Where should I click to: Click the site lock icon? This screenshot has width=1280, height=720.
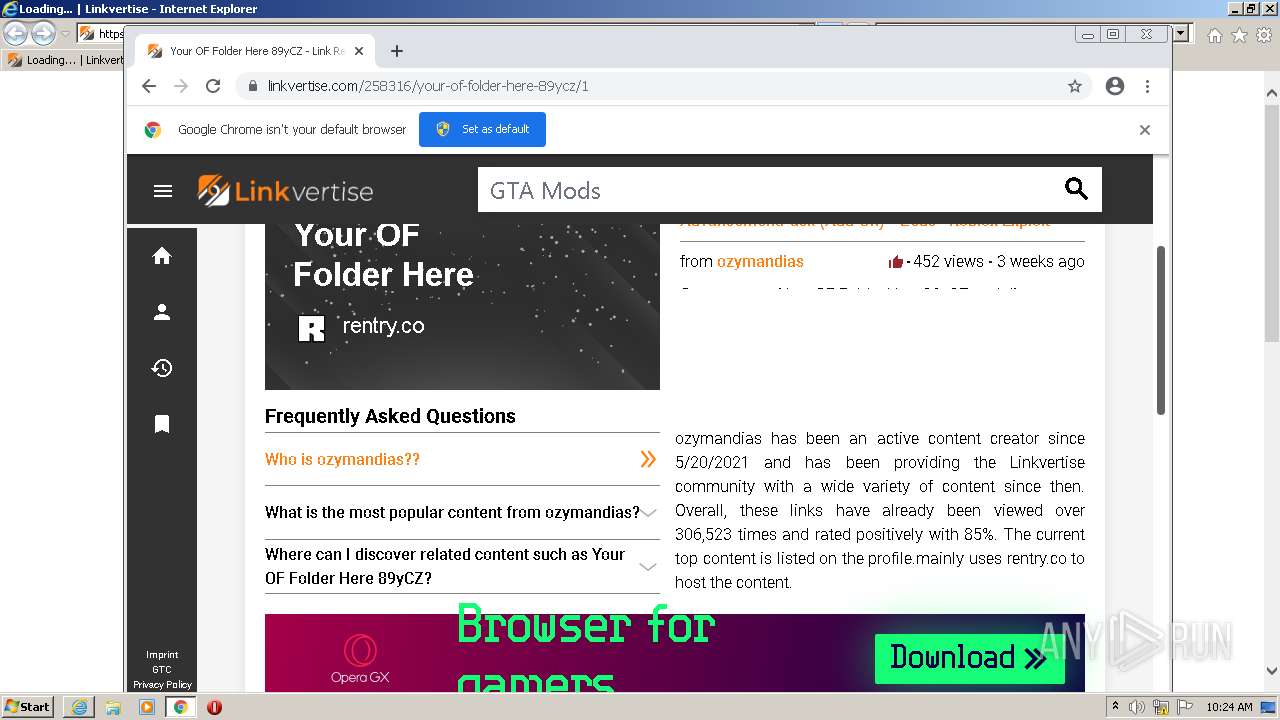252,86
